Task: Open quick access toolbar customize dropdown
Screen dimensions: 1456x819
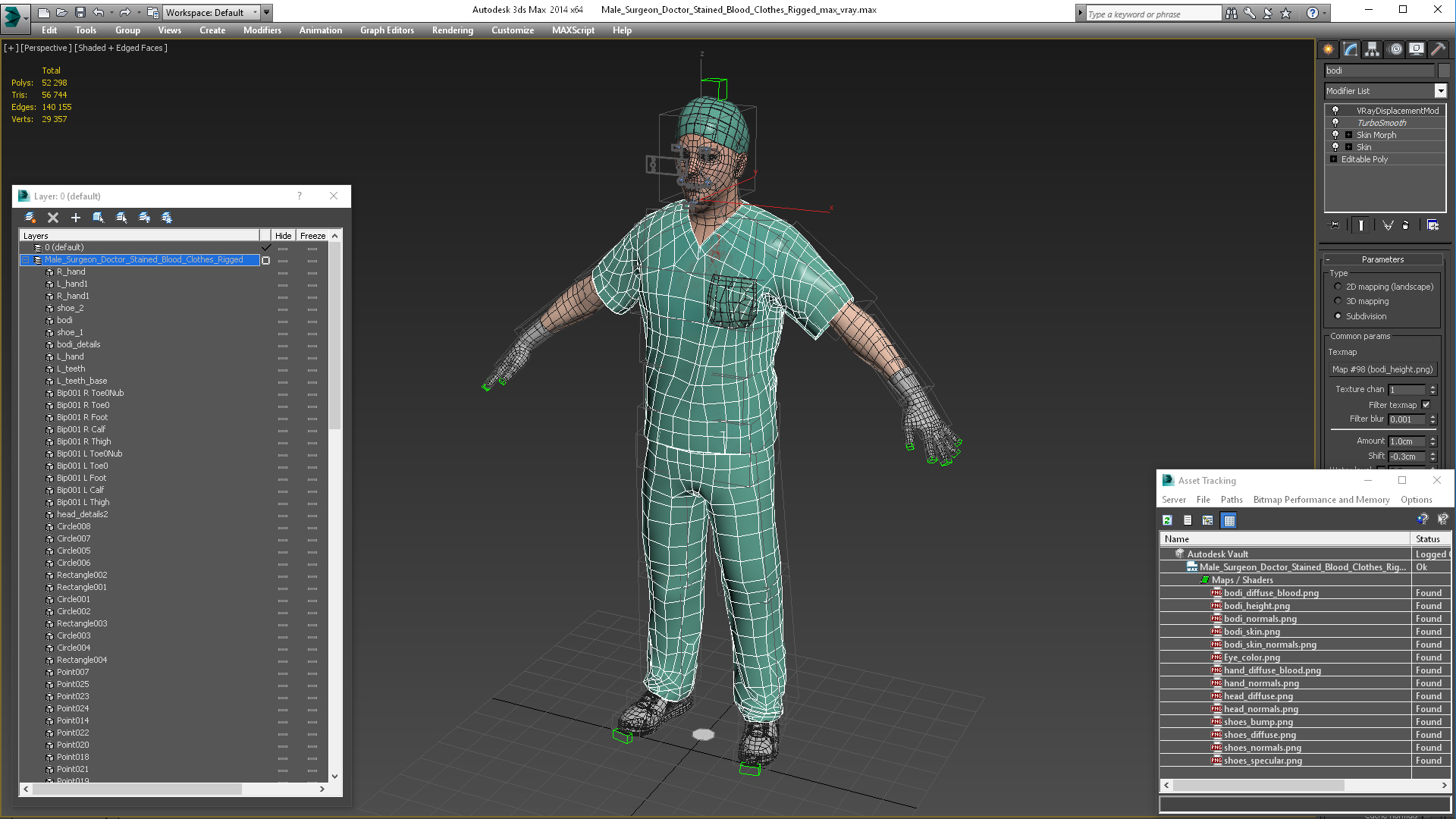Action: tap(266, 12)
